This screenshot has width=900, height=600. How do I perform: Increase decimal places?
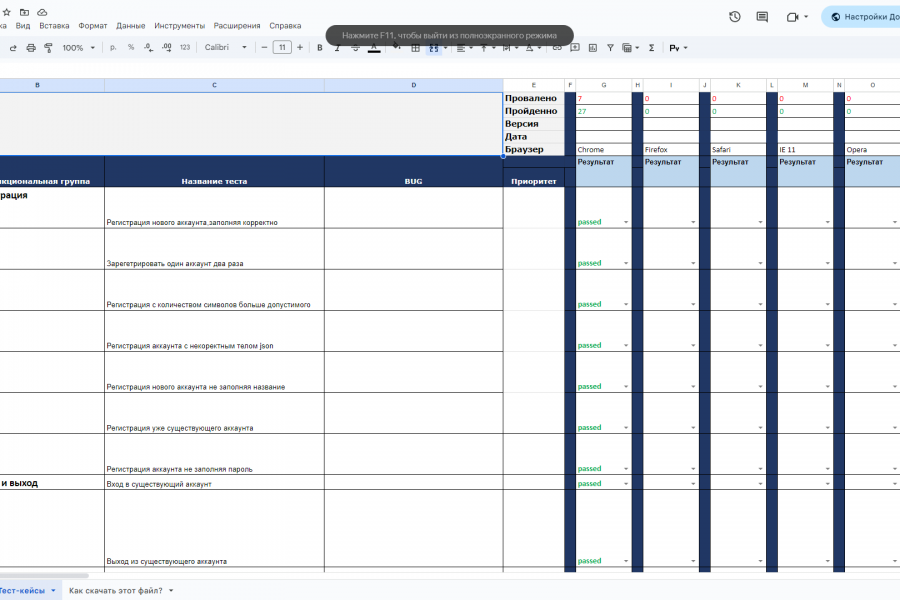coord(166,48)
